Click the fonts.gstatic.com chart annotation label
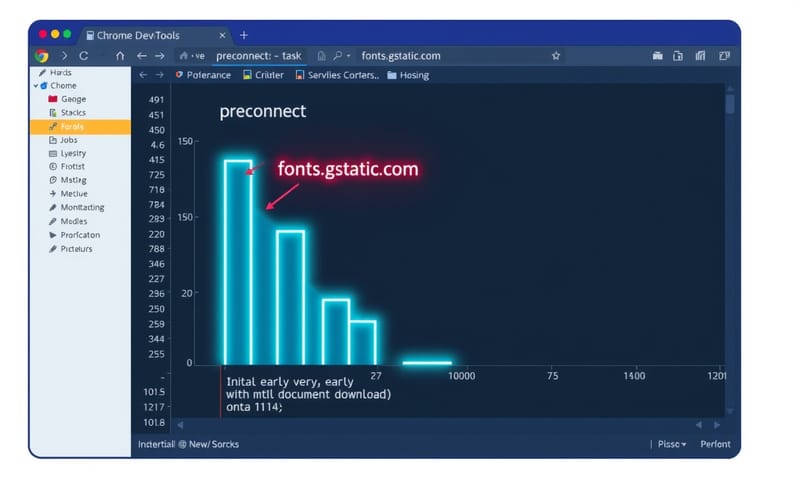The width and height of the screenshot is (800, 480). [x=348, y=169]
